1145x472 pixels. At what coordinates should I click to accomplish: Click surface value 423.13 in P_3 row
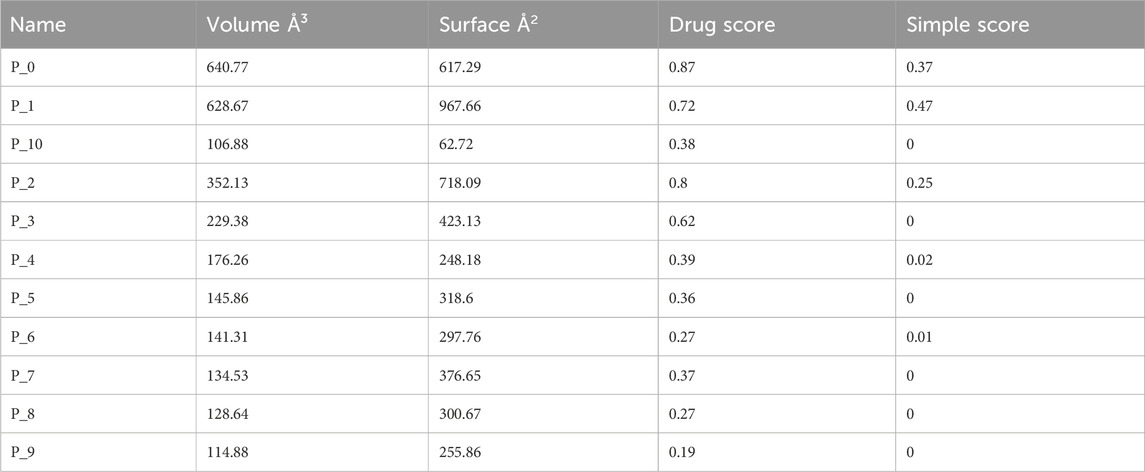click(x=460, y=221)
